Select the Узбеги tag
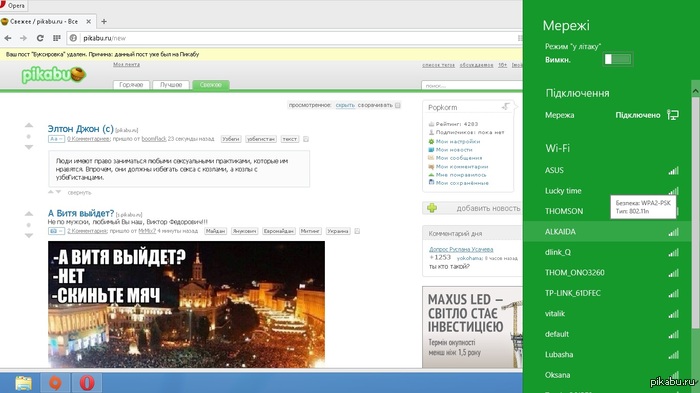Screen dimensions: 700x393 click(x=231, y=139)
